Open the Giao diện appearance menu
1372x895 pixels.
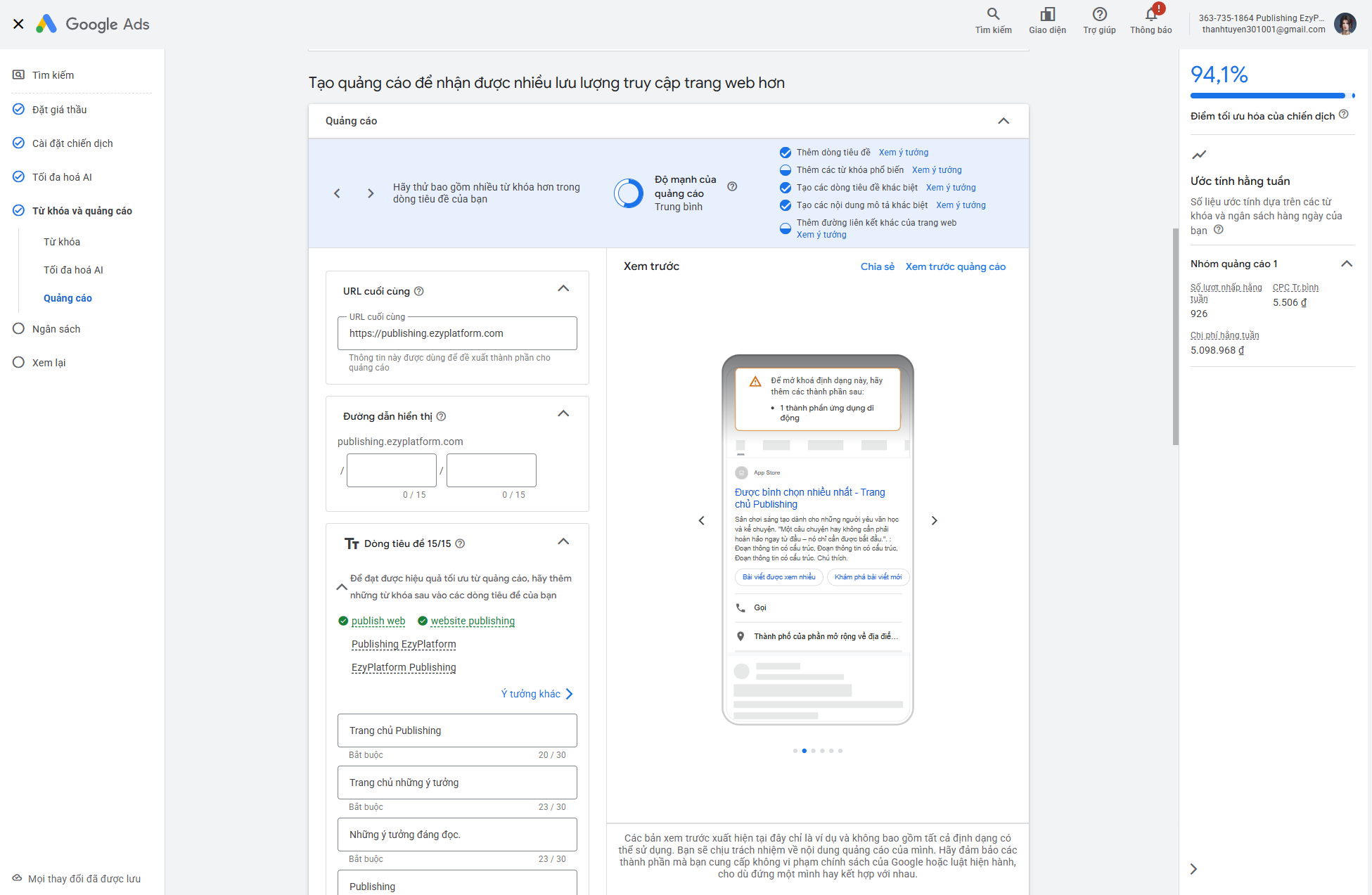pos(1047,20)
